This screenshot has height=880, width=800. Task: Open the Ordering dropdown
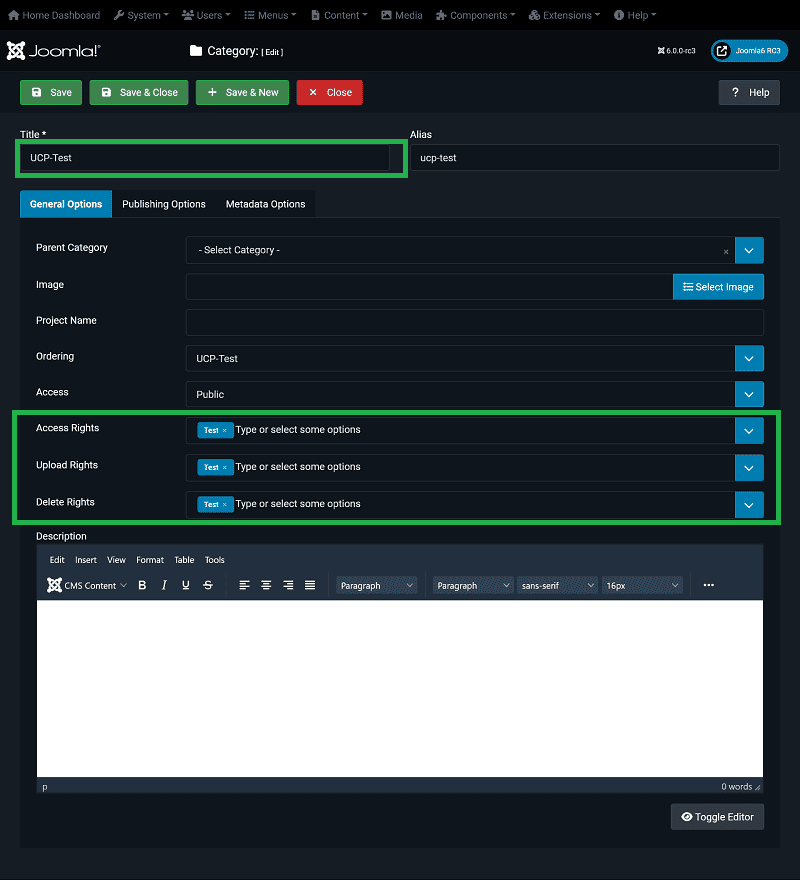[x=749, y=358]
